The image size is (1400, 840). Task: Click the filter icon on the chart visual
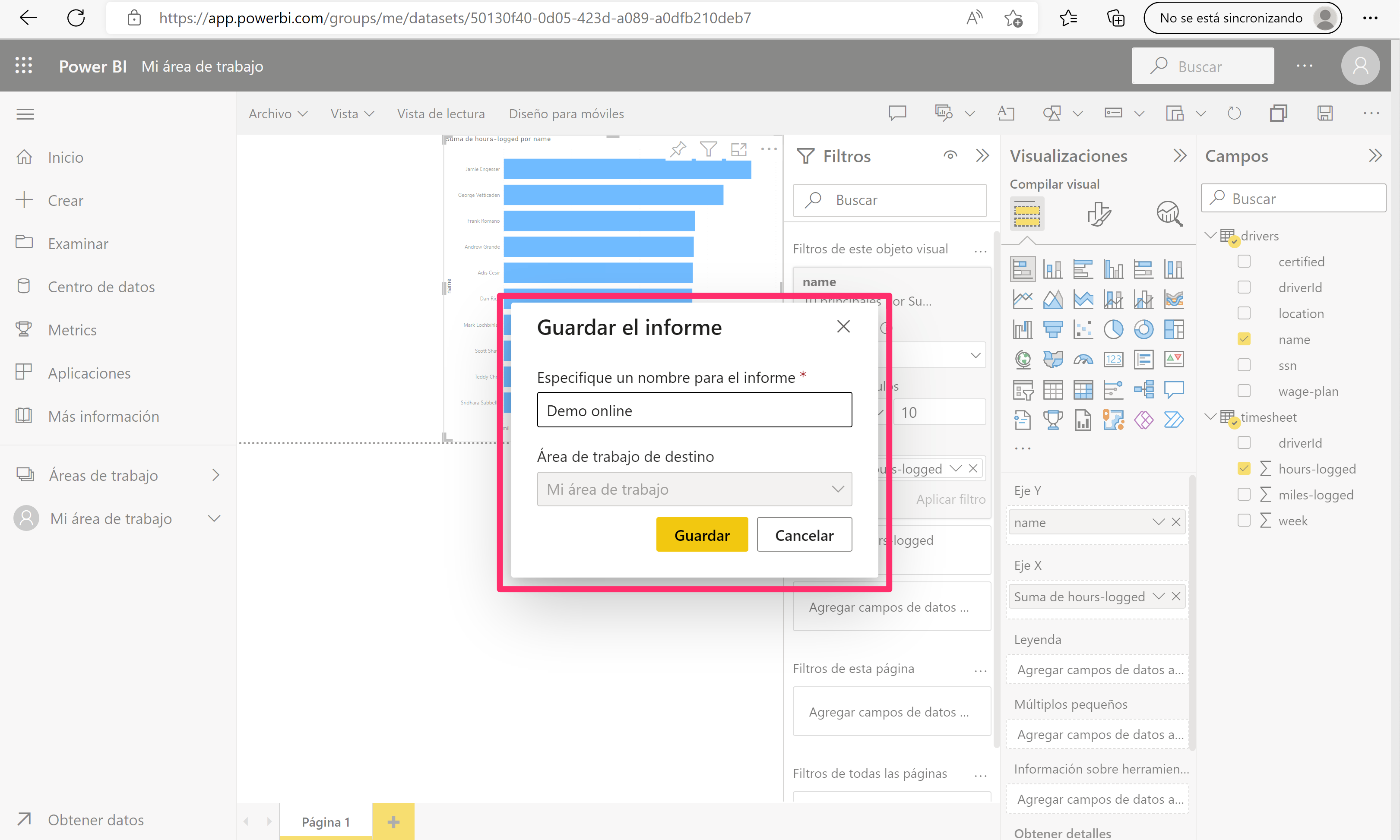click(708, 149)
